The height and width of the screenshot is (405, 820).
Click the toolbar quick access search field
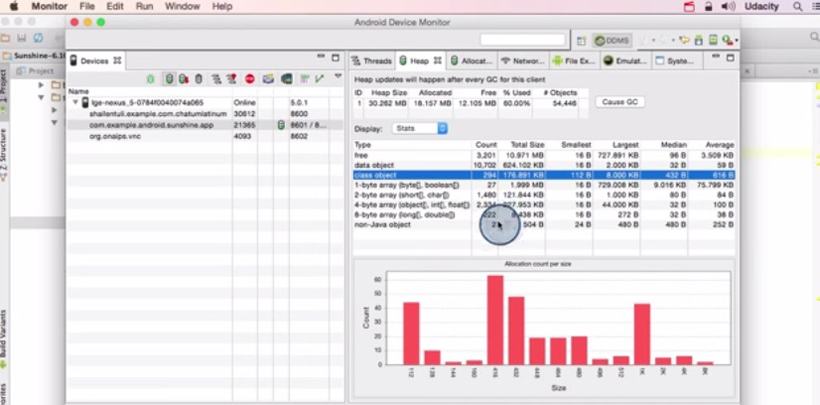pos(523,40)
